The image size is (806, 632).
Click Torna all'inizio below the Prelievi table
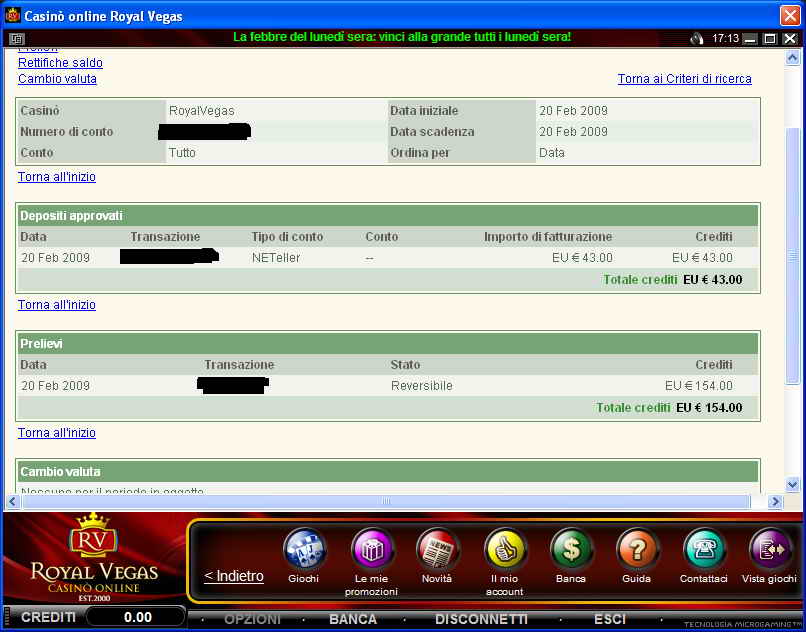click(x=57, y=433)
